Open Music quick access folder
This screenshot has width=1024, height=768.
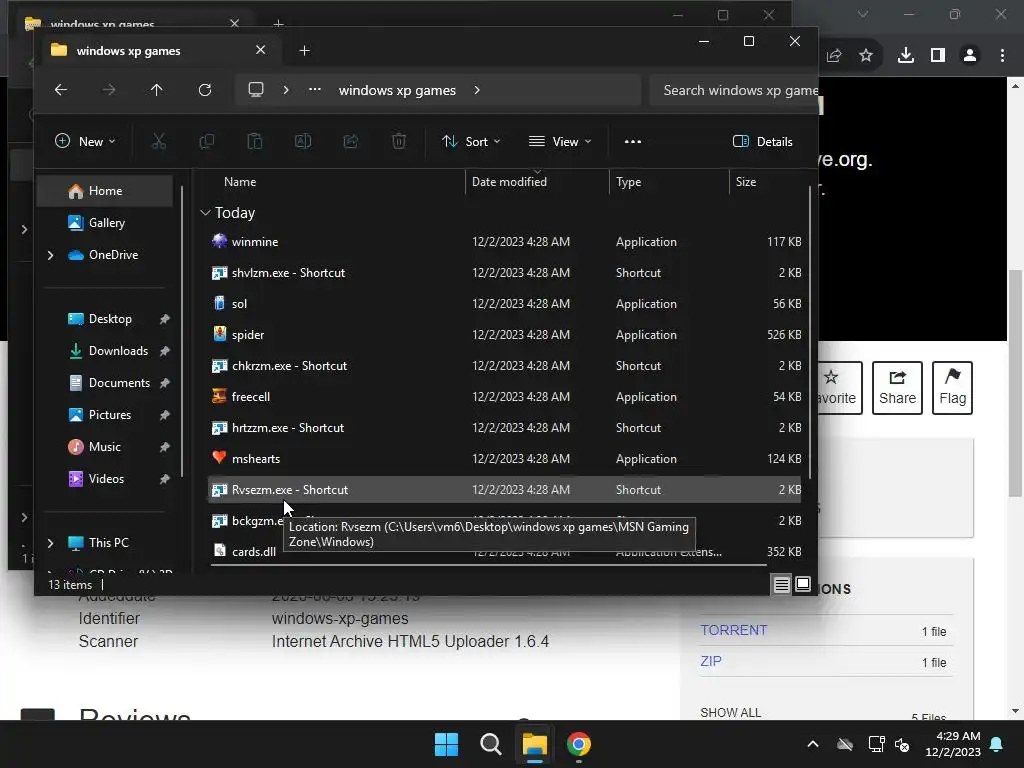[104, 447]
